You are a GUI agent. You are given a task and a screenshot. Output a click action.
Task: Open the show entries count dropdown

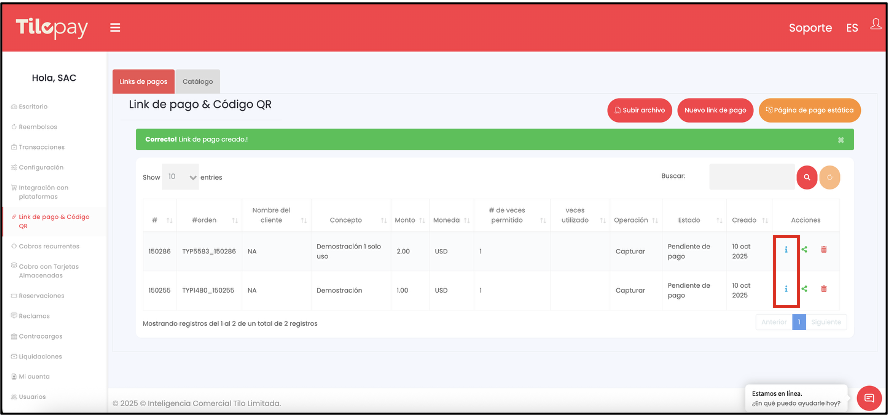click(x=181, y=177)
